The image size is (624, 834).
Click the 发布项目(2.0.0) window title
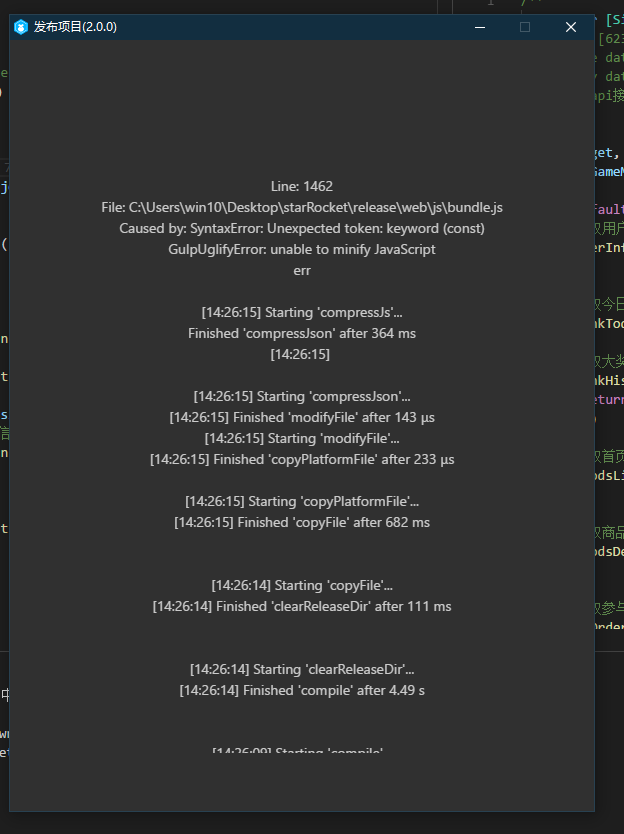[75, 27]
